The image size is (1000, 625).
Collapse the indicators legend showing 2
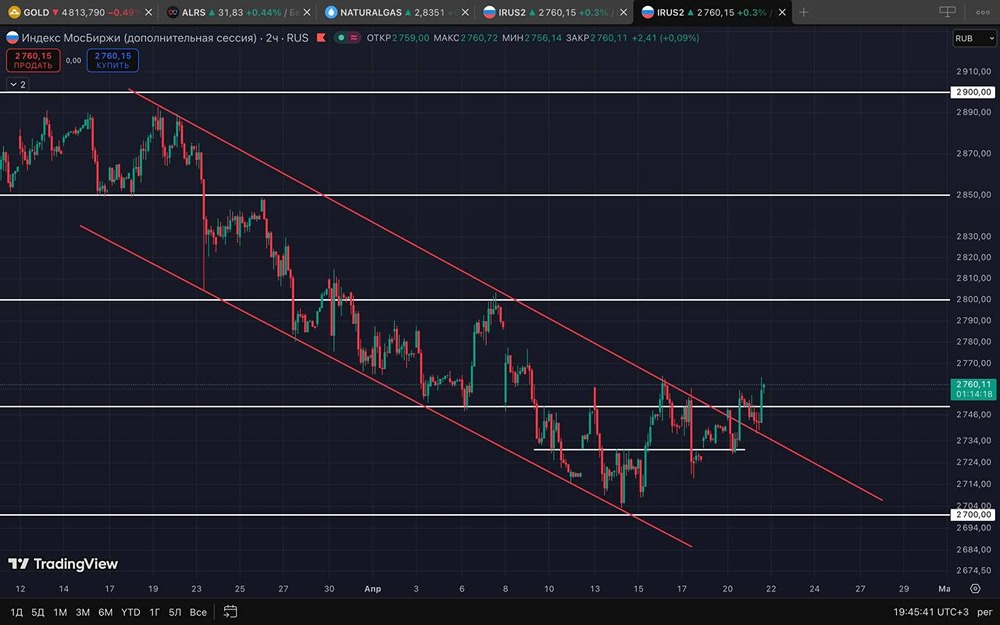[18, 84]
